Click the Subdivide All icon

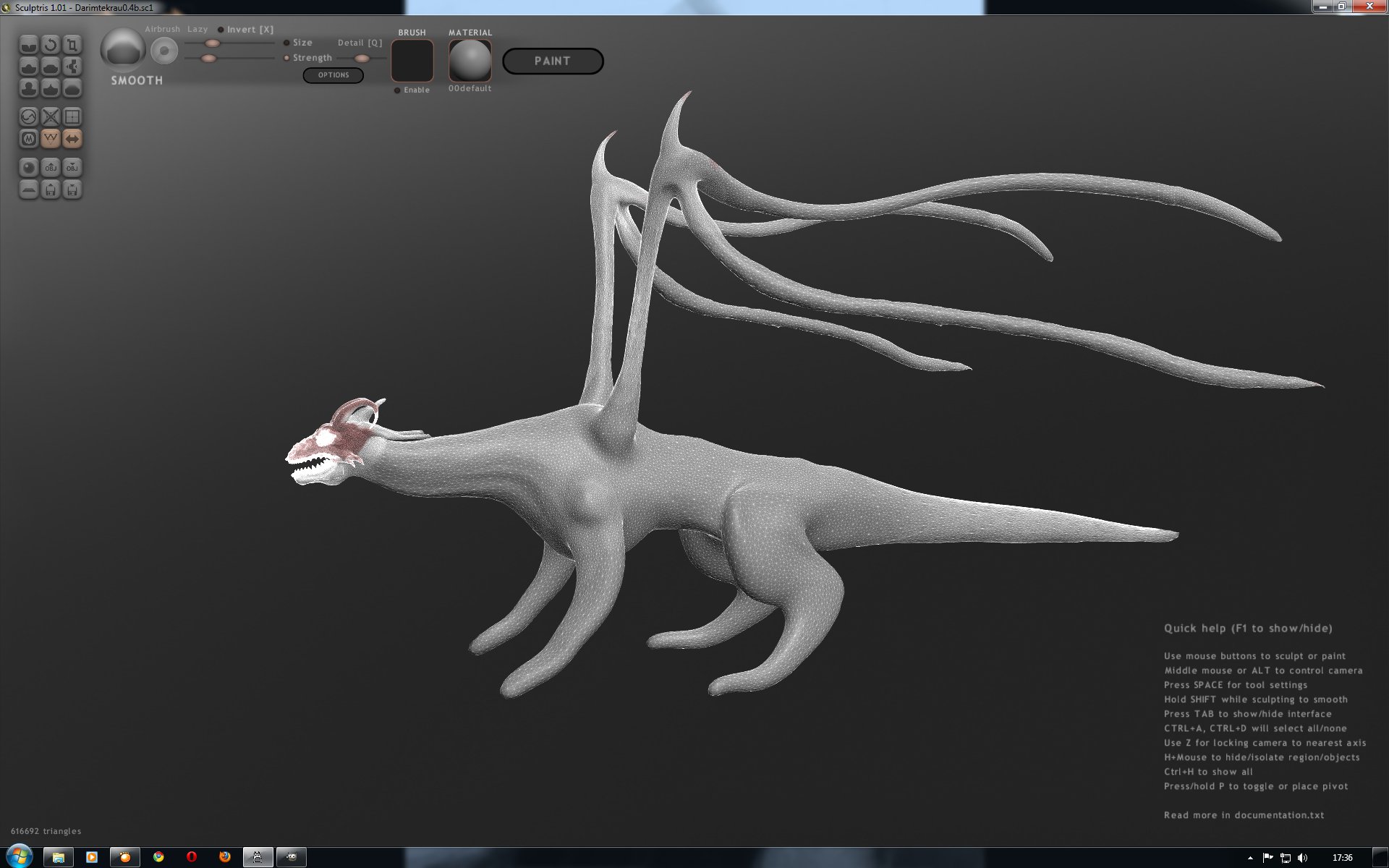(72, 116)
